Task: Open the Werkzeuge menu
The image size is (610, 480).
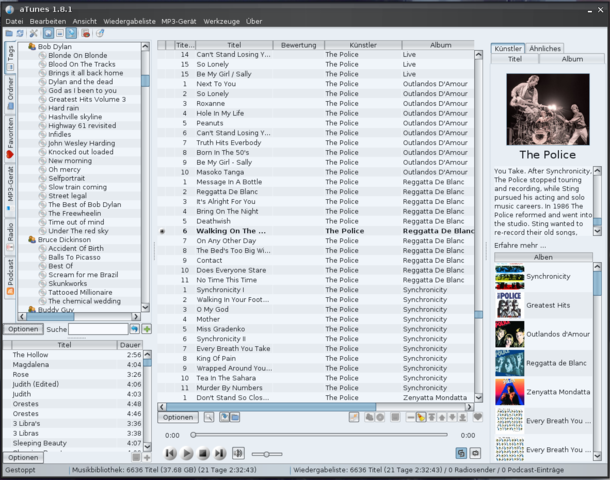Action: click(221, 21)
